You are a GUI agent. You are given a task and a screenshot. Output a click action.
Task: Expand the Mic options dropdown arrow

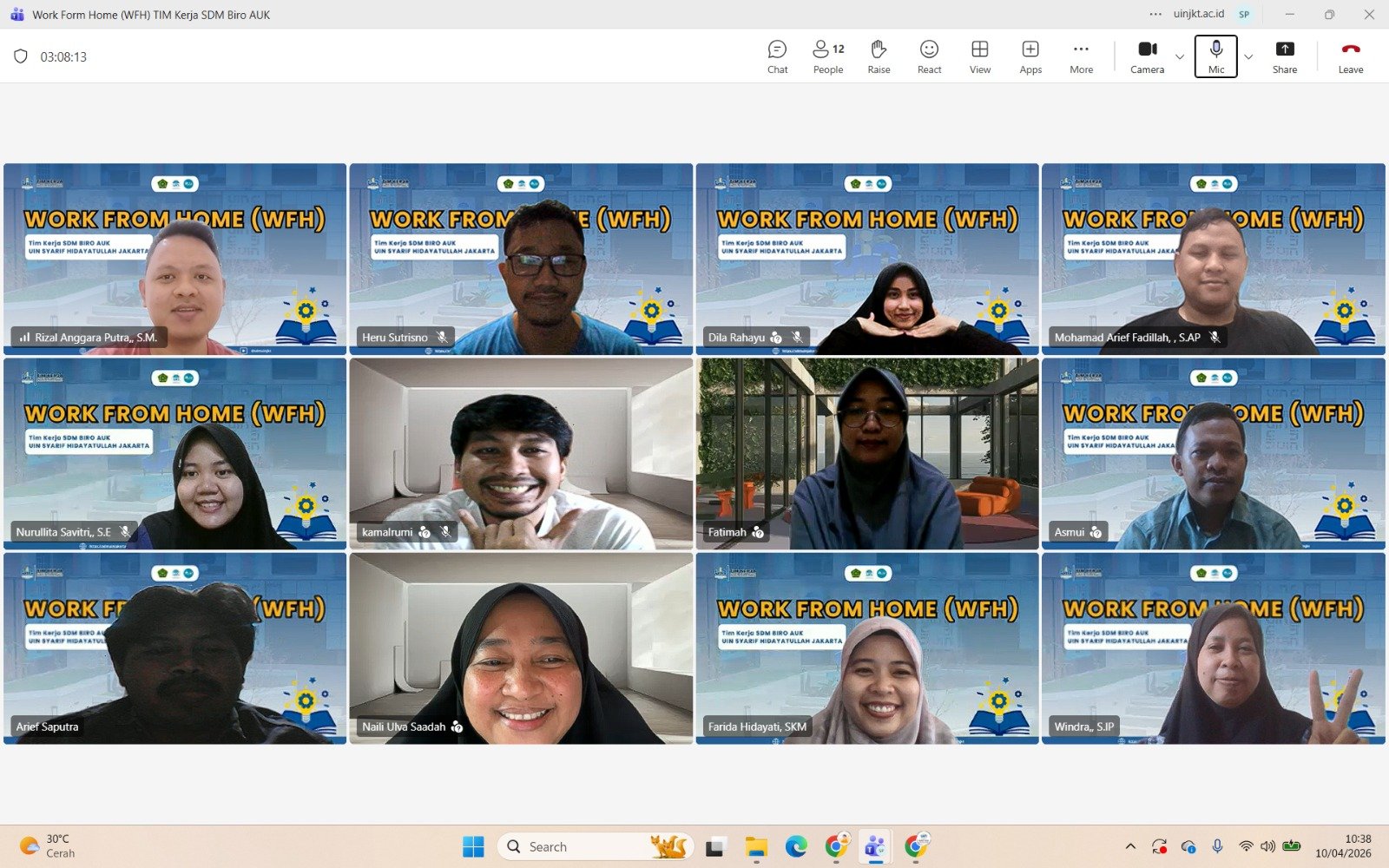point(1248,57)
